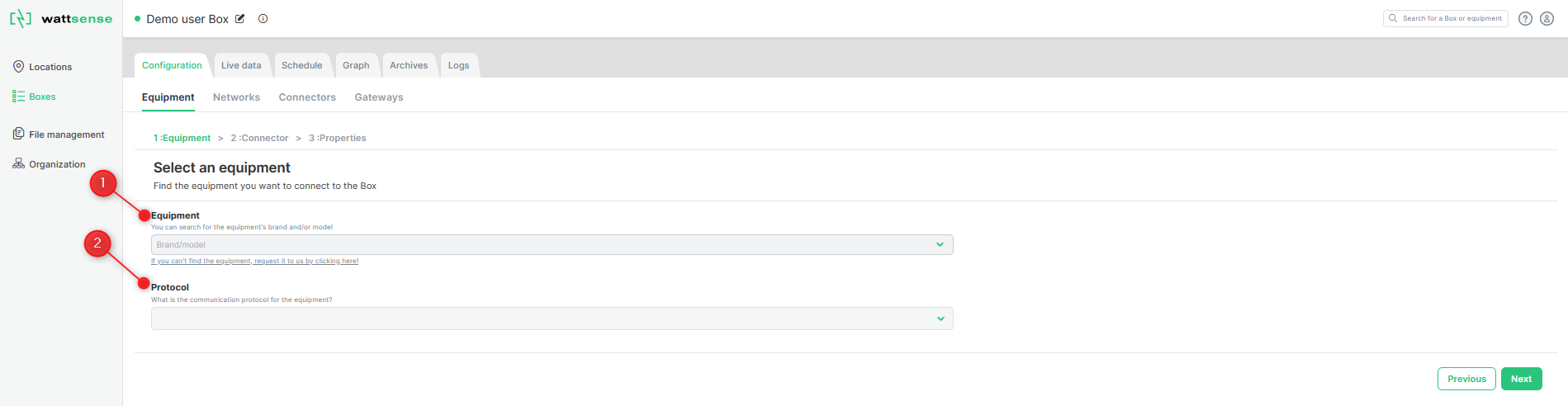Go to Boxes in the sidebar
Screen dimensions: 1568x406
coord(35,97)
